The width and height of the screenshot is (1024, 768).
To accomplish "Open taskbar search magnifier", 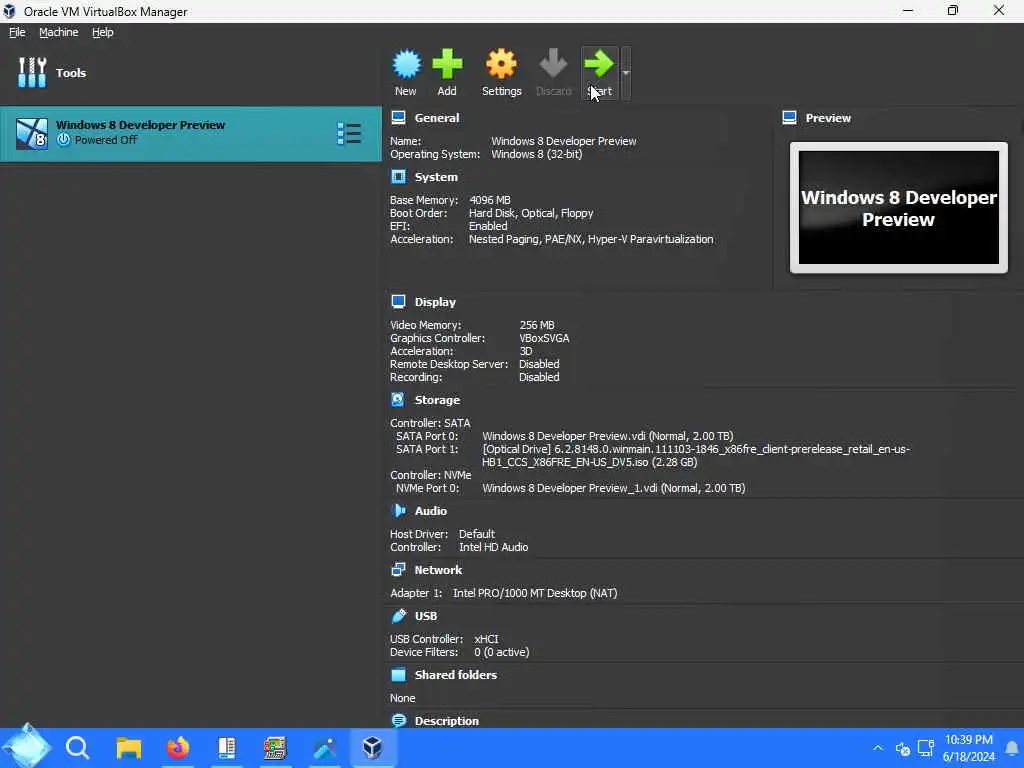I will coord(77,747).
